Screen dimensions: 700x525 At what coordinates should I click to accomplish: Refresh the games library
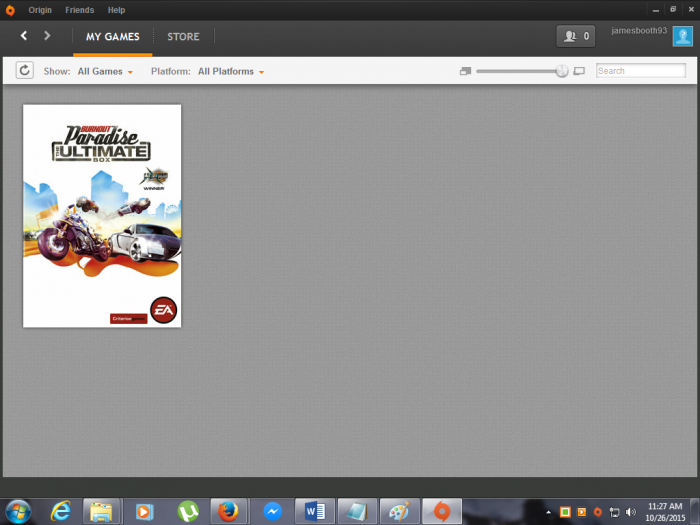pos(25,70)
